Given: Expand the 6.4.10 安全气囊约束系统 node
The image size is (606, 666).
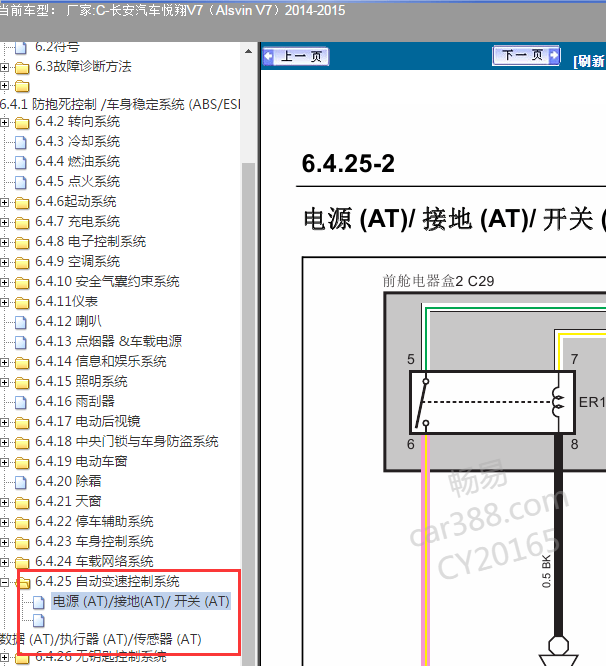Looking at the screenshot, I should tap(4, 282).
